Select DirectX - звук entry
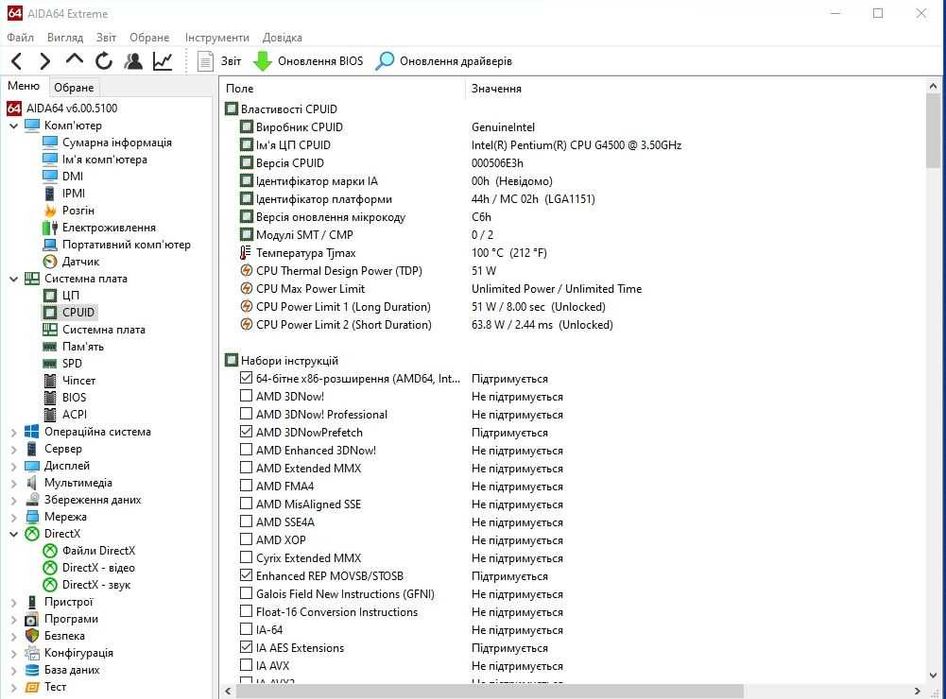 tap(96, 584)
